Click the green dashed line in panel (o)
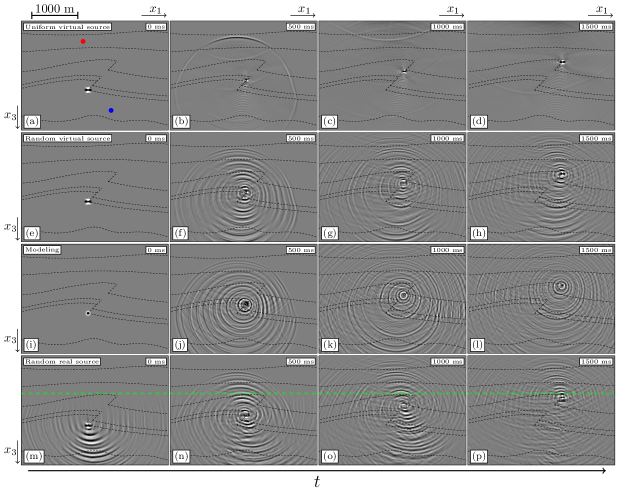The image size is (630, 491). pyautogui.click(x=392, y=393)
